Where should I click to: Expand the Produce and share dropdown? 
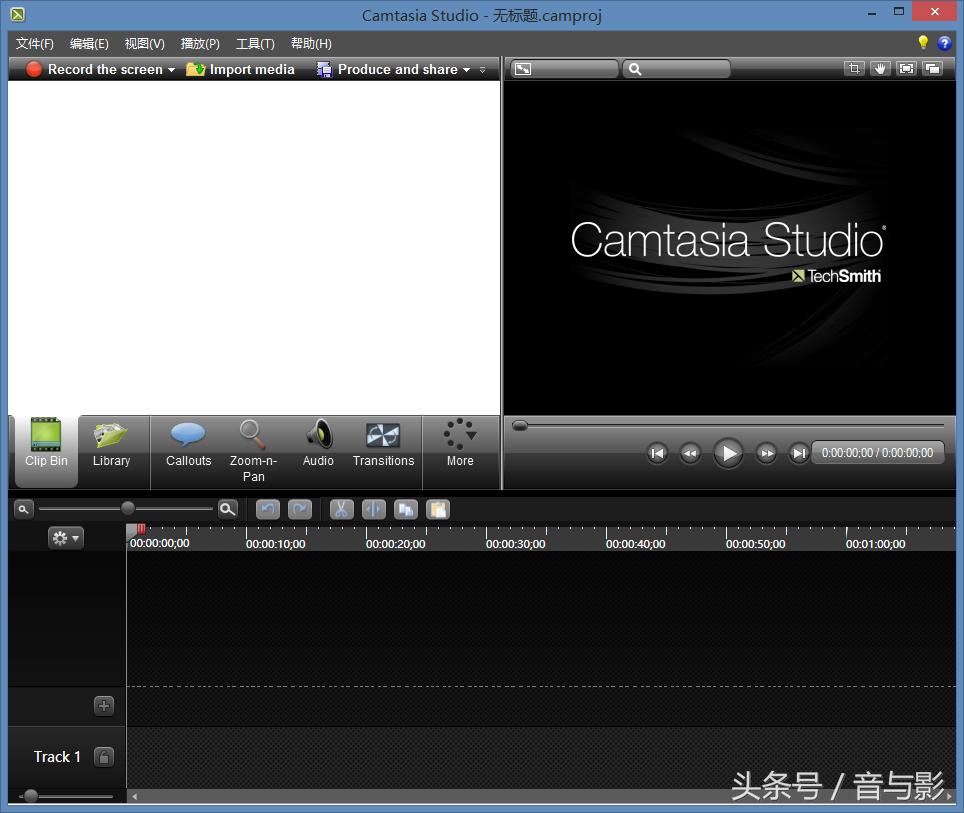point(467,70)
